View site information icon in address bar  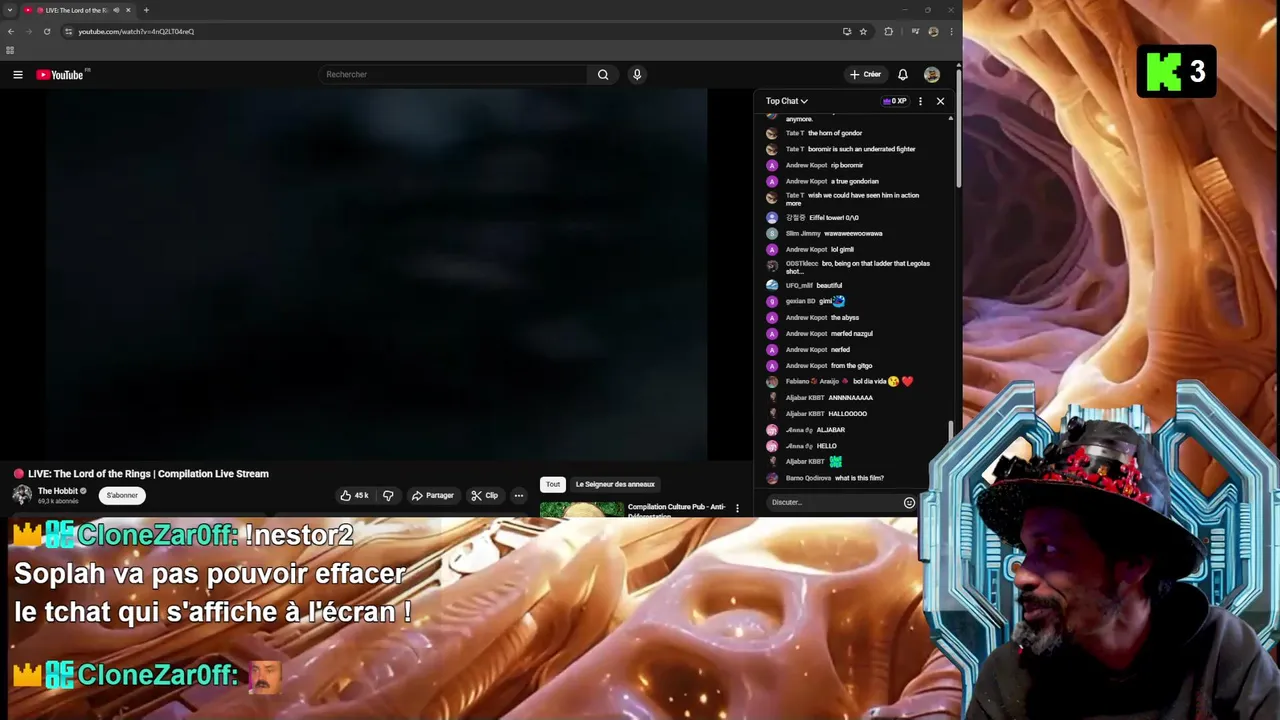pos(68,31)
